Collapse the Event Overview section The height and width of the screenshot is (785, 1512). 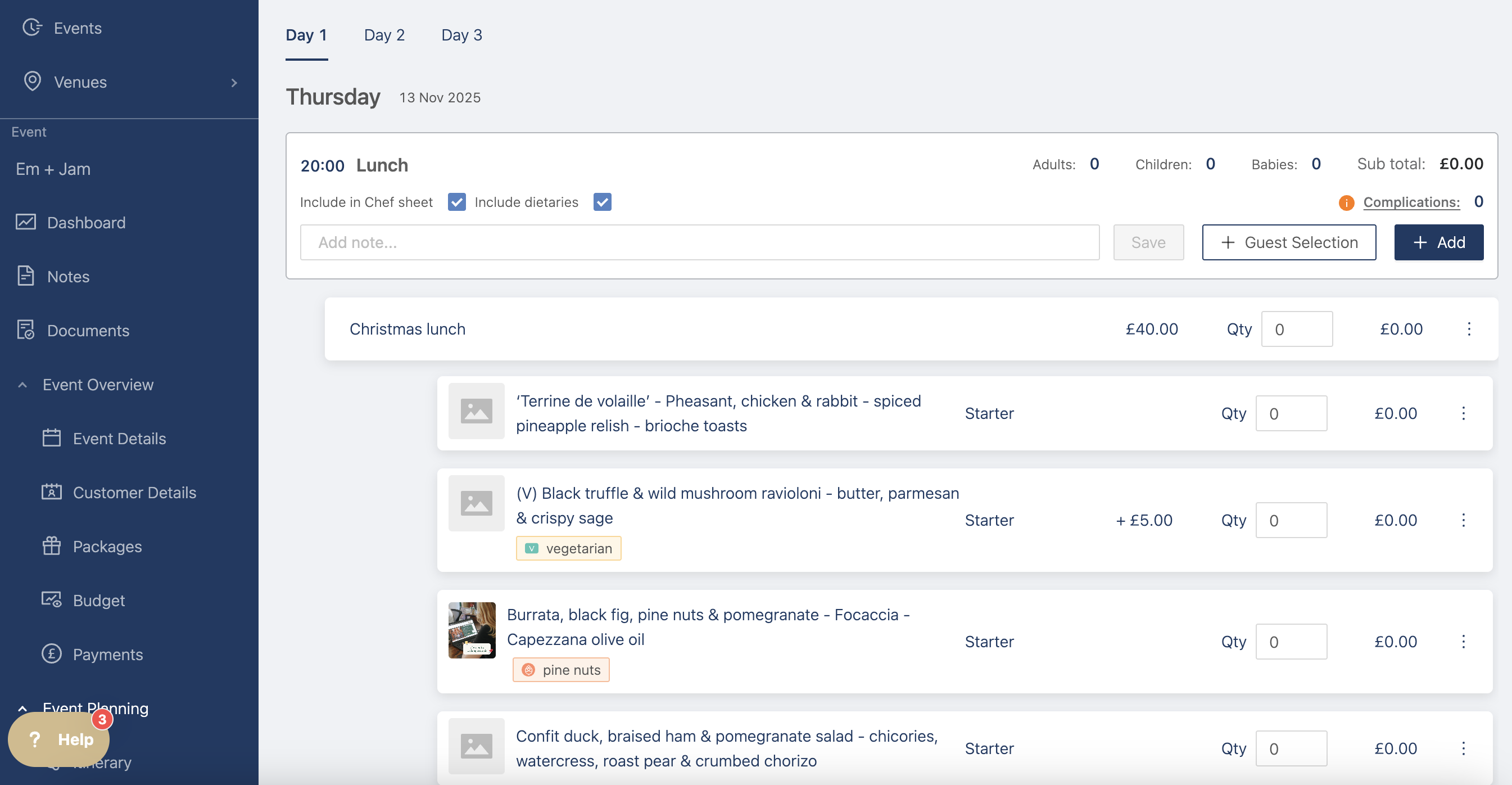point(22,385)
